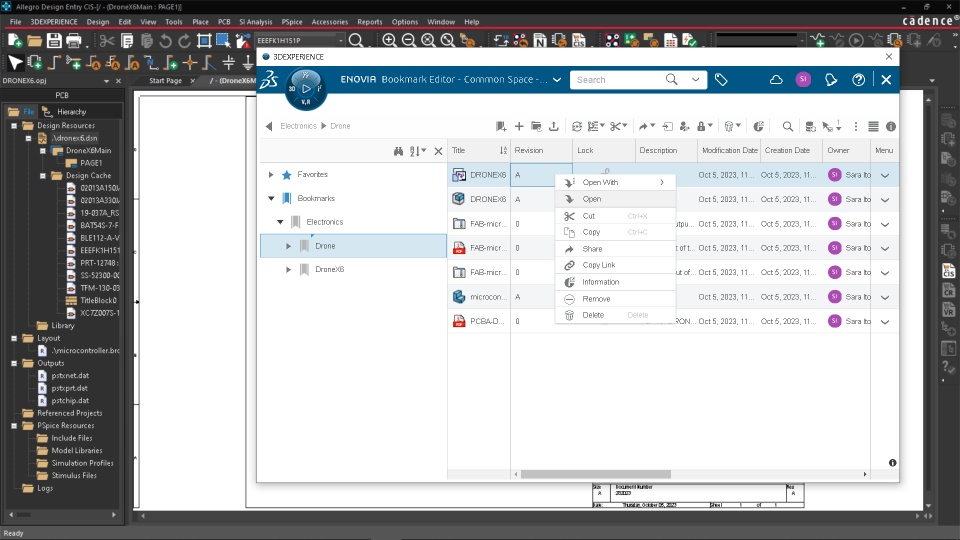The height and width of the screenshot is (540, 960).
Task: Choose Information in context menu
Action: click(615, 282)
